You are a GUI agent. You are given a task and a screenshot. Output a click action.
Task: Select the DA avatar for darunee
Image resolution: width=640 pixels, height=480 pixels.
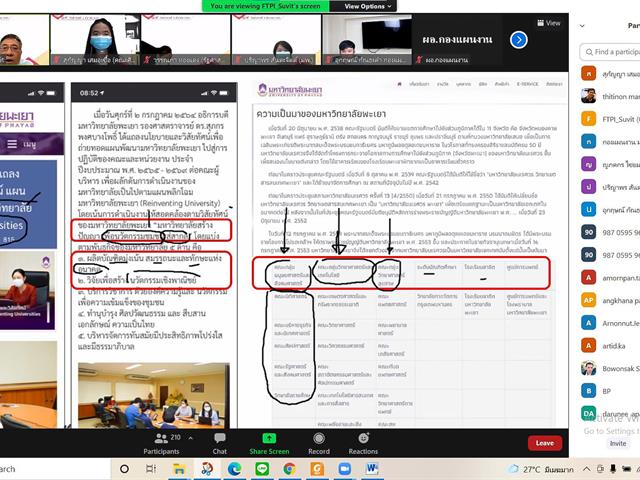tap(588, 413)
